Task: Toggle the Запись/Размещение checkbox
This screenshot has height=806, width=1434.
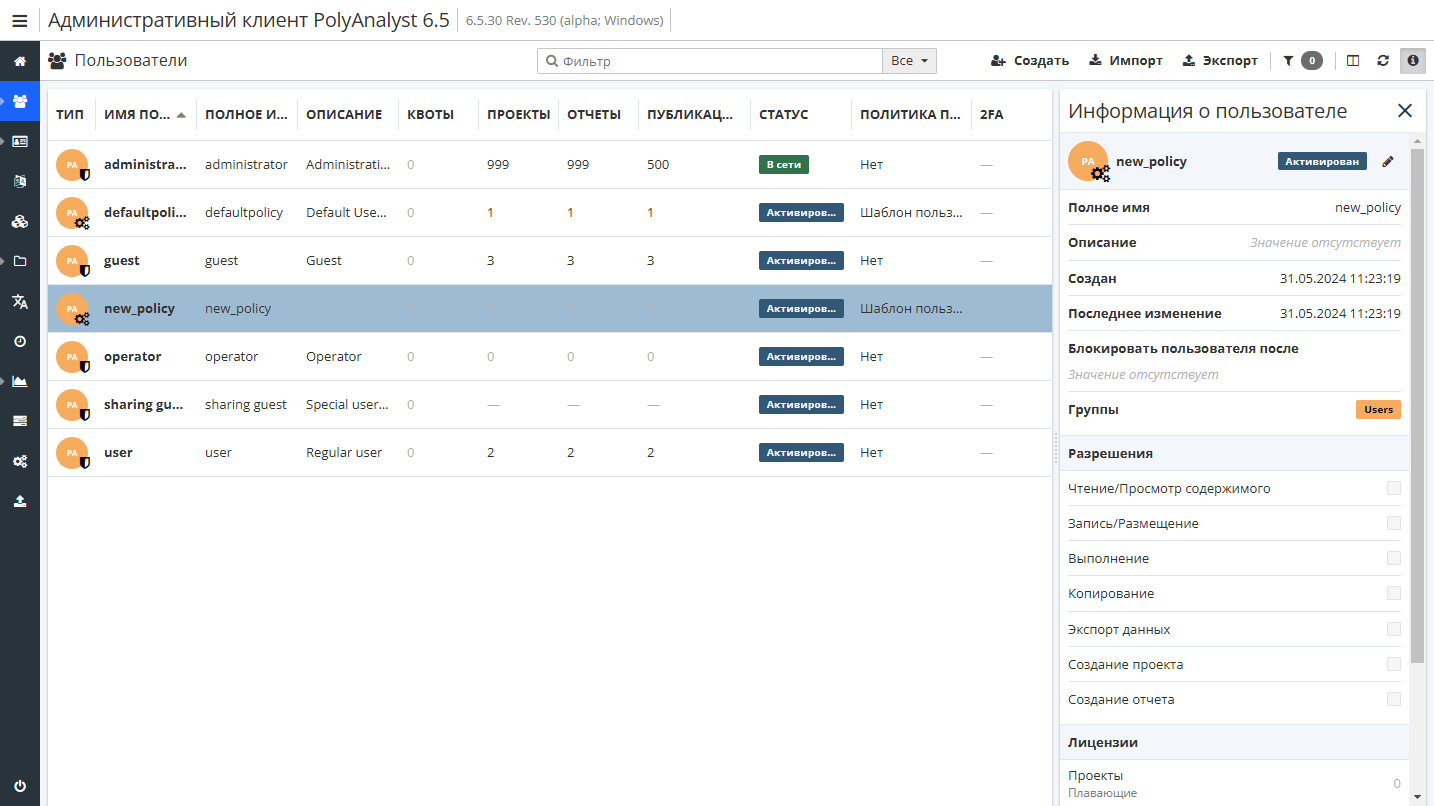Action: click(1394, 523)
